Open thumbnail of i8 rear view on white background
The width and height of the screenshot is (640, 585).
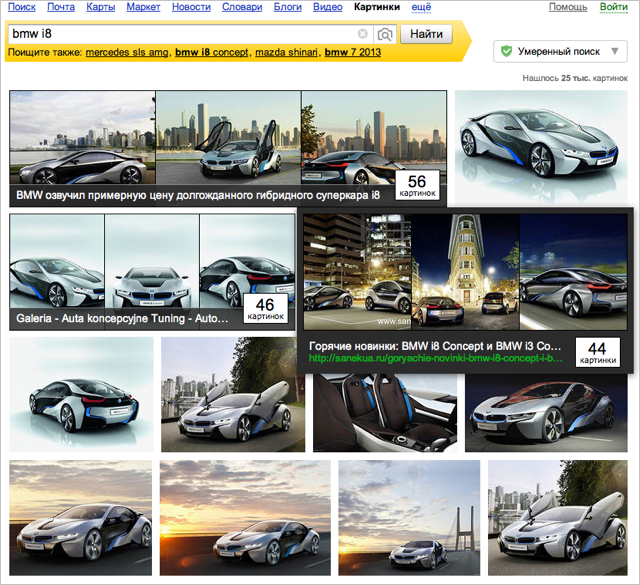click(x=81, y=394)
